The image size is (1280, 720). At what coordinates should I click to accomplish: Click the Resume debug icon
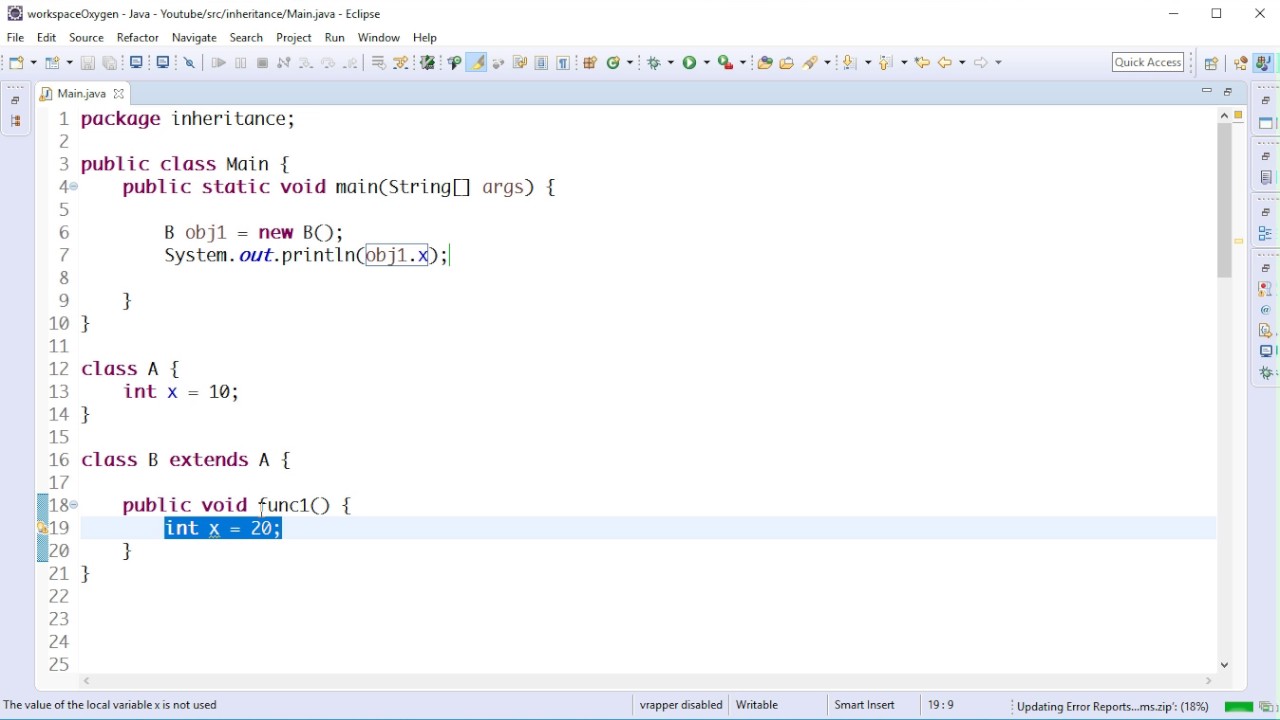218,62
